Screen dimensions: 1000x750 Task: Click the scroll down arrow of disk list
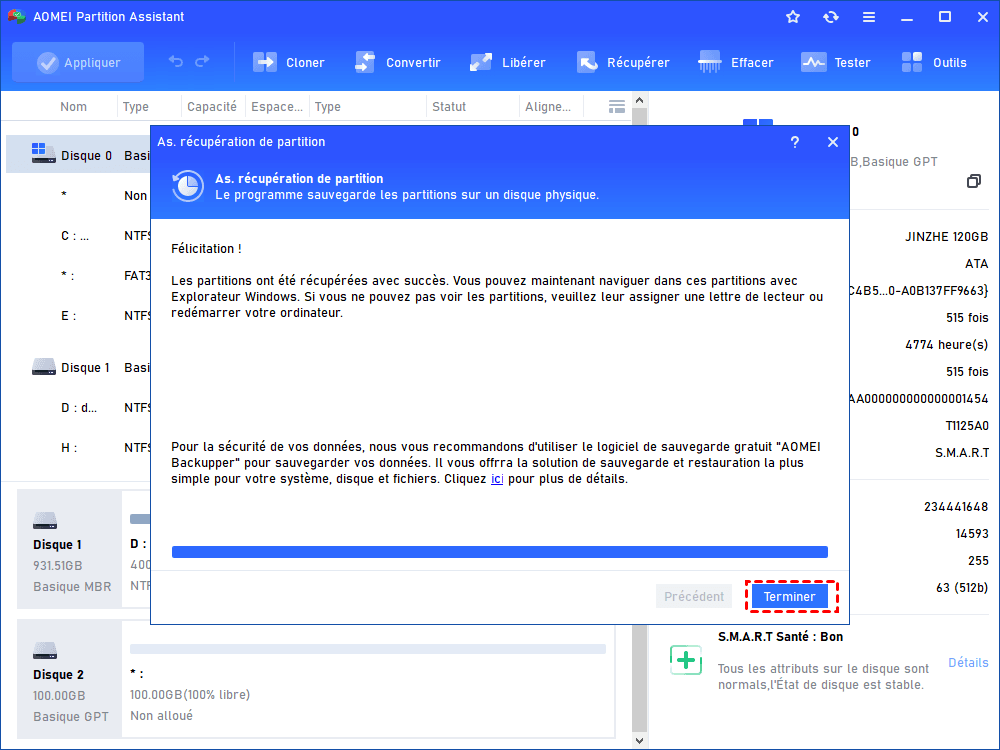click(640, 740)
